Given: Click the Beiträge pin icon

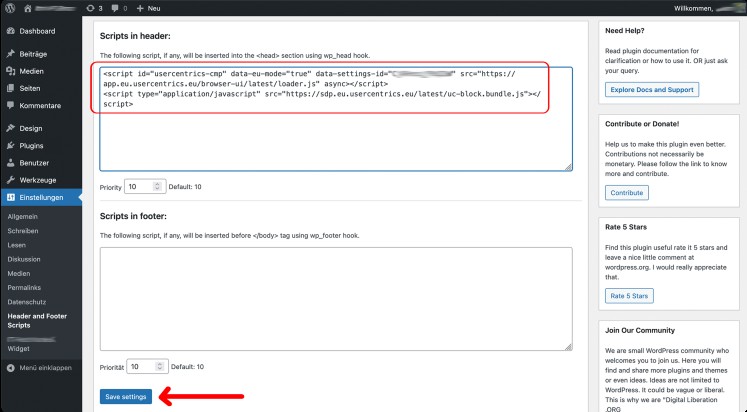Looking at the screenshot, I should pyautogui.click(x=11, y=54).
